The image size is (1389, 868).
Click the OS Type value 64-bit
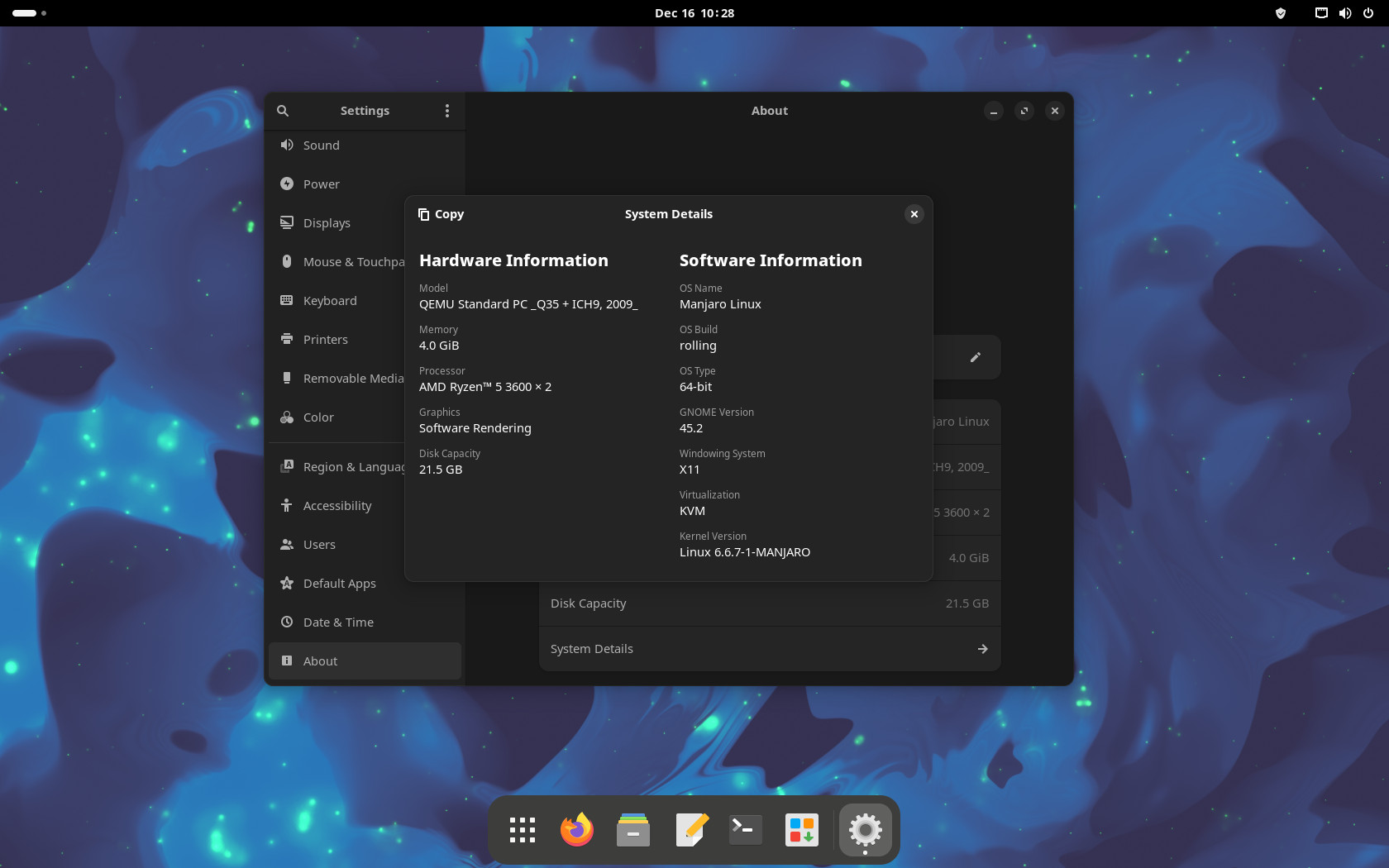(695, 387)
